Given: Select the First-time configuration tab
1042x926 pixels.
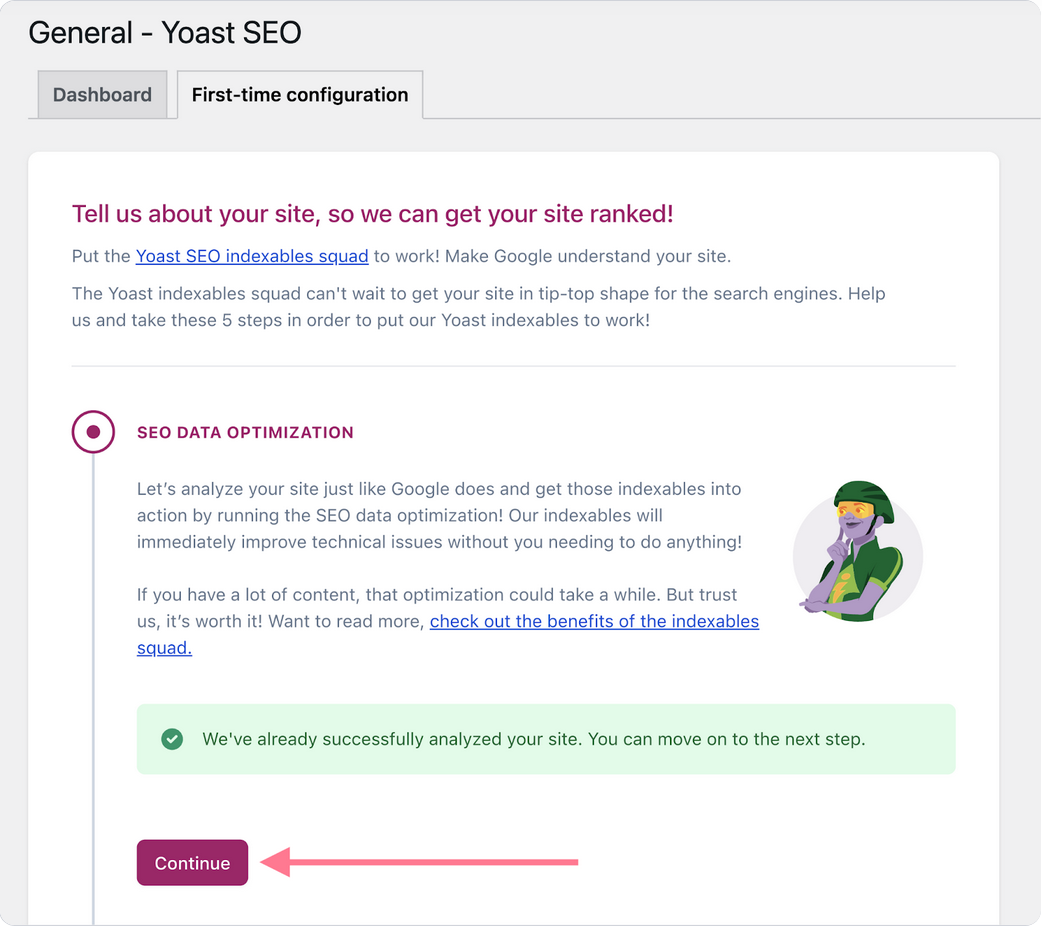Looking at the screenshot, I should click(300, 95).
